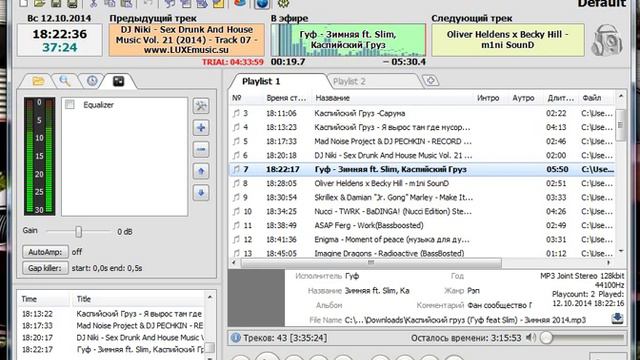Click the playlist horizontal scrollbar thumb

click(x=371, y=263)
